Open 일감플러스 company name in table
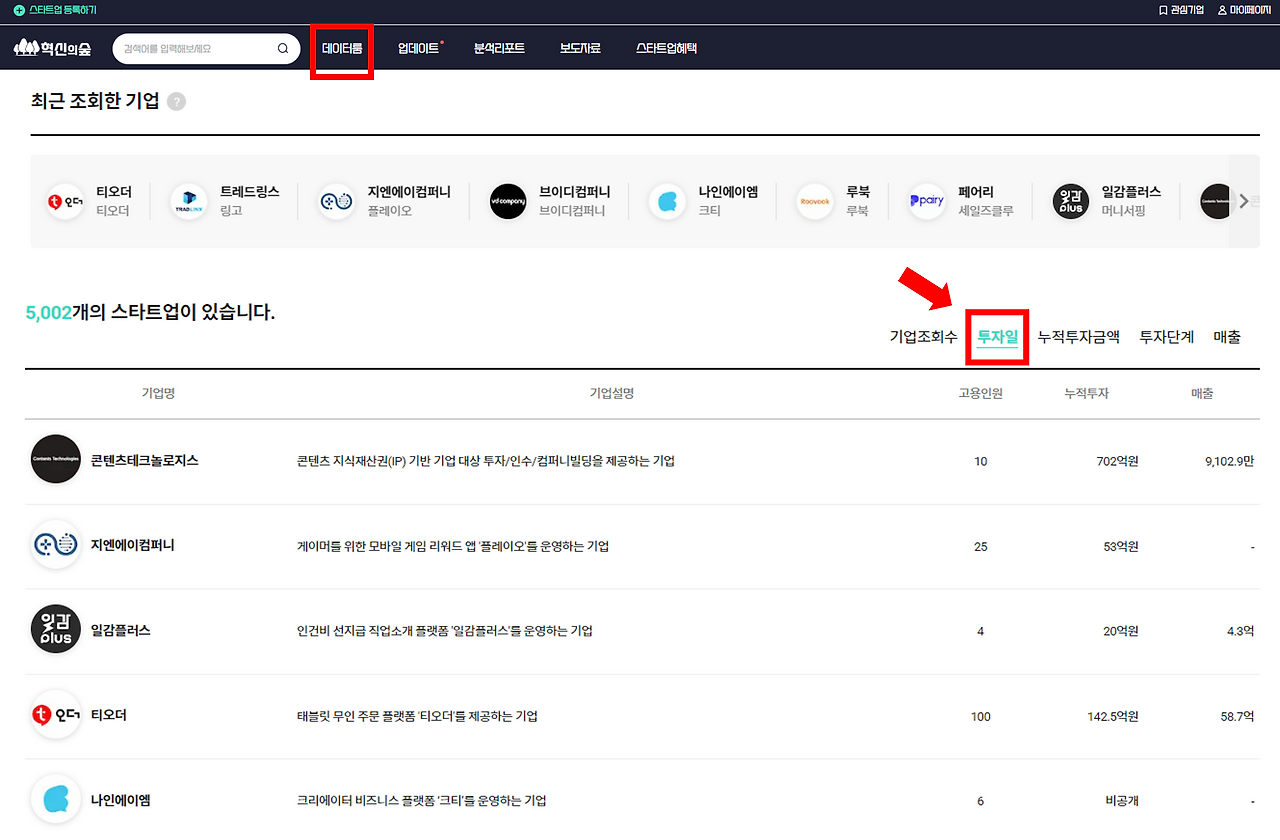Image resolution: width=1280 pixels, height=840 pixels. 121,630
